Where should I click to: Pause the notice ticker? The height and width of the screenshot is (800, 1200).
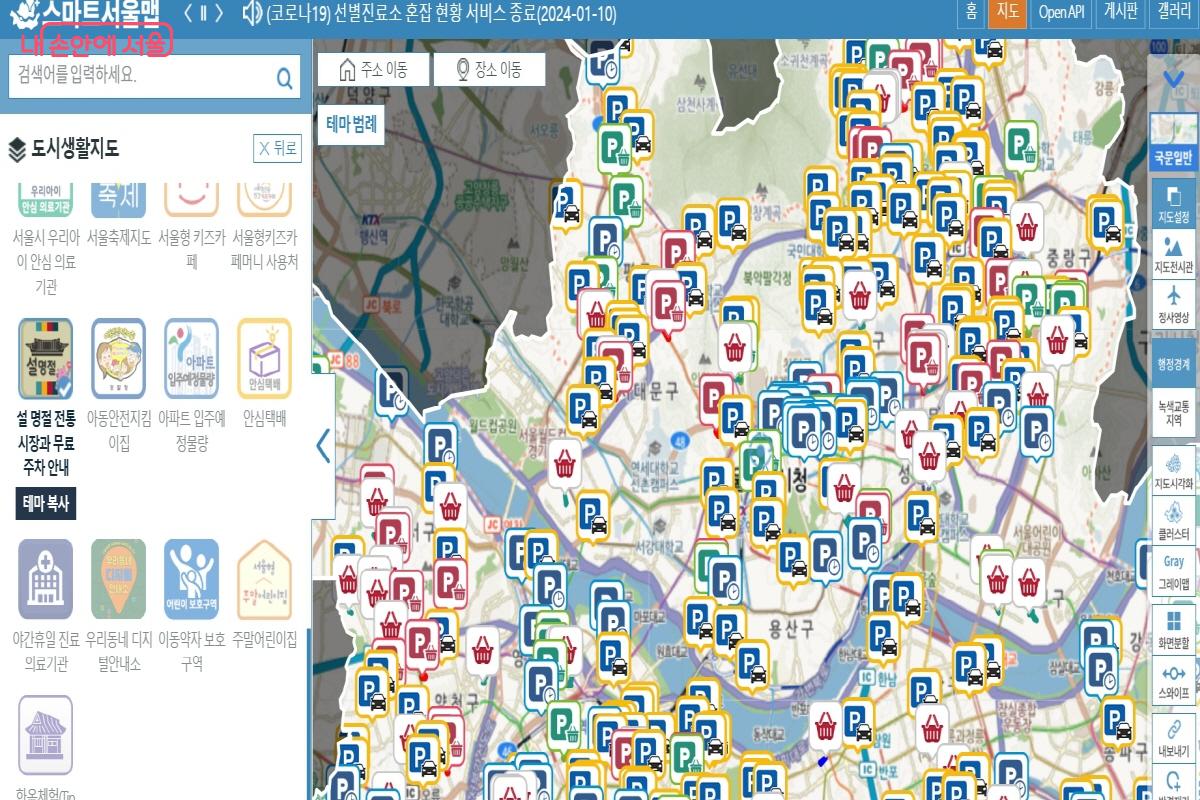click(203, 13)
